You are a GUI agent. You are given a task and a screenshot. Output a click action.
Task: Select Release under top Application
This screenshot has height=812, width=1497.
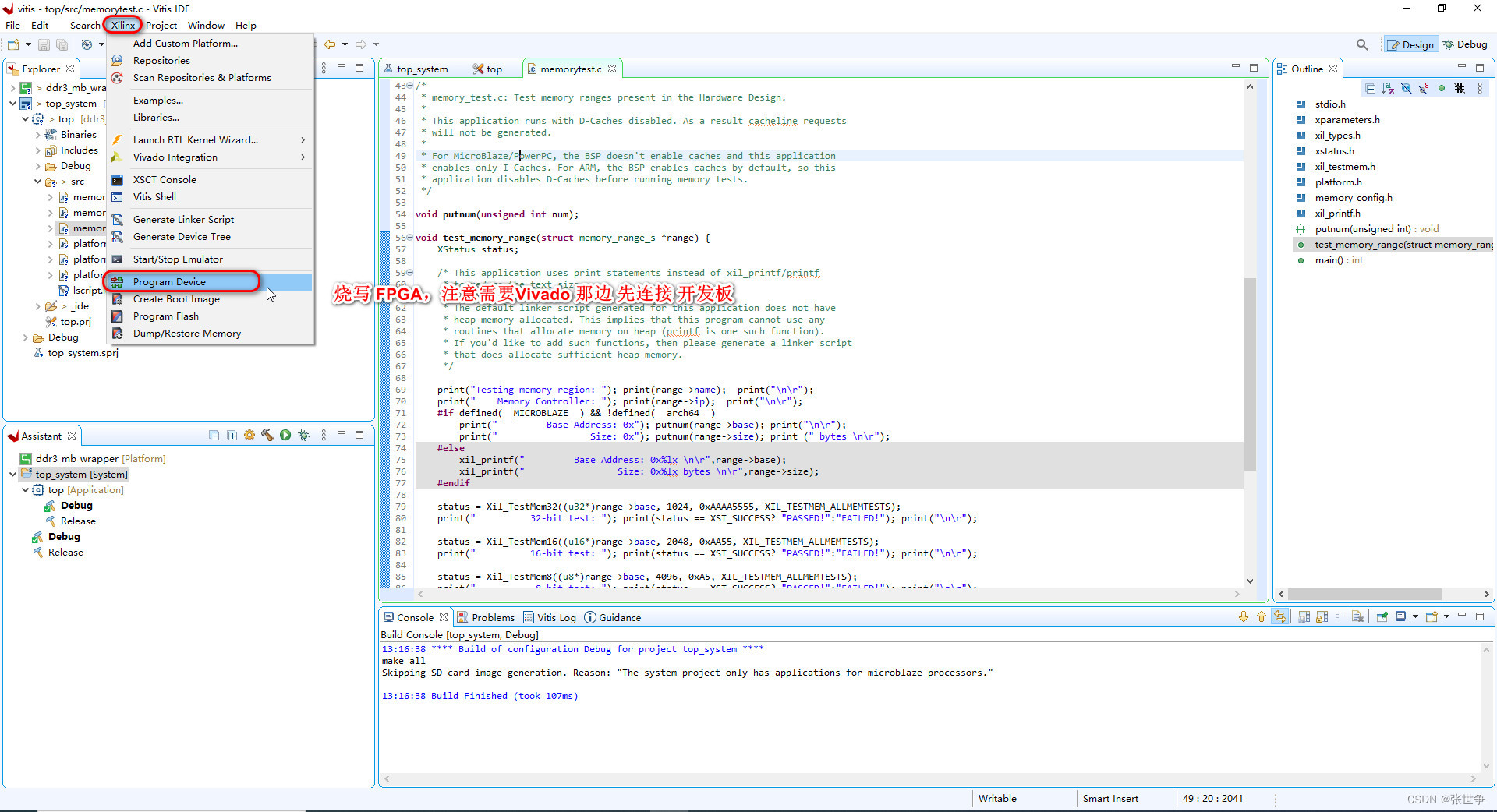[78, 521]
